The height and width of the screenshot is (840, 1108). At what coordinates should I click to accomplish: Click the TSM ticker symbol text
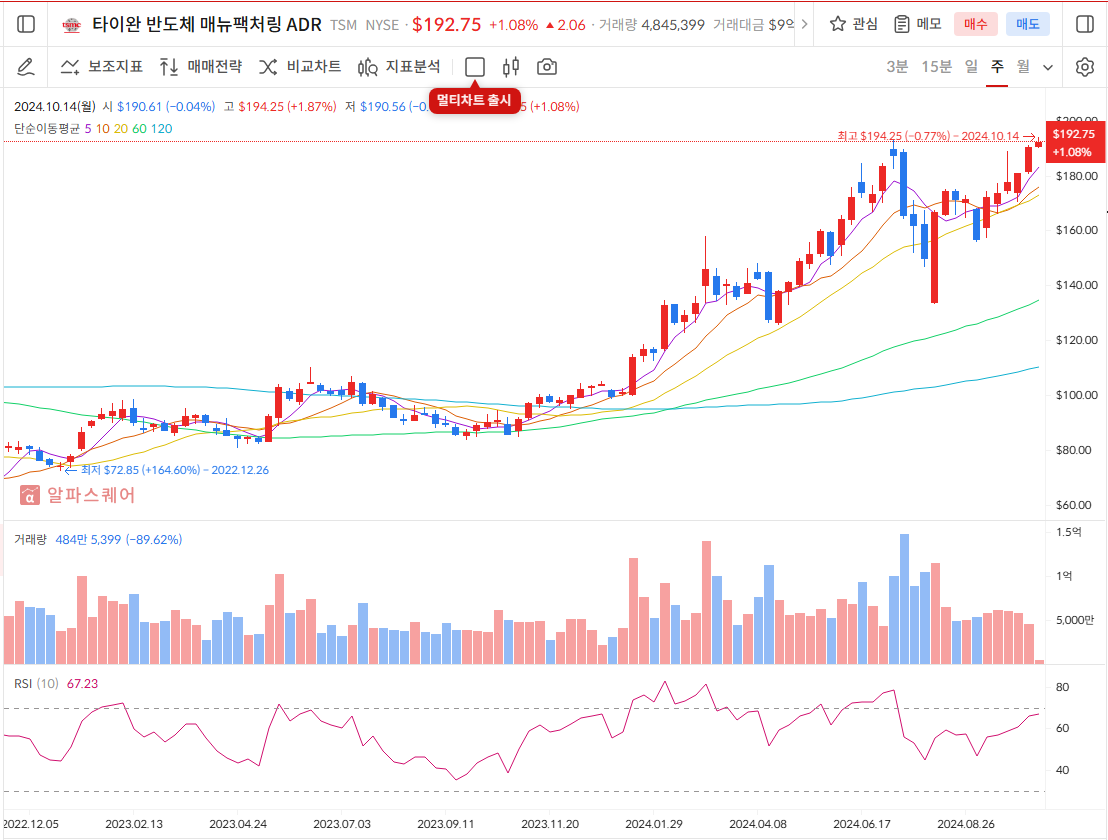(x=343, y=25)
